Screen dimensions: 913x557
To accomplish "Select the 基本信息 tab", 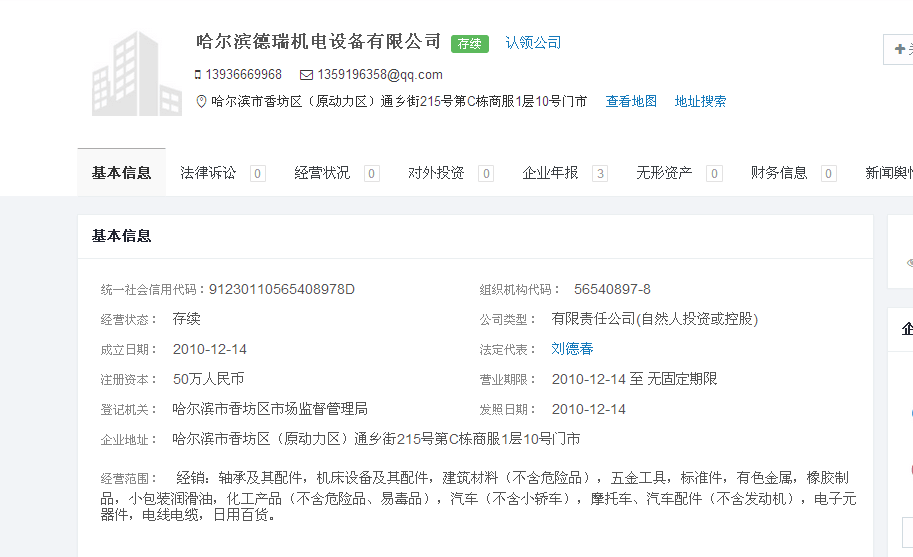I will [x=121, y=173].
